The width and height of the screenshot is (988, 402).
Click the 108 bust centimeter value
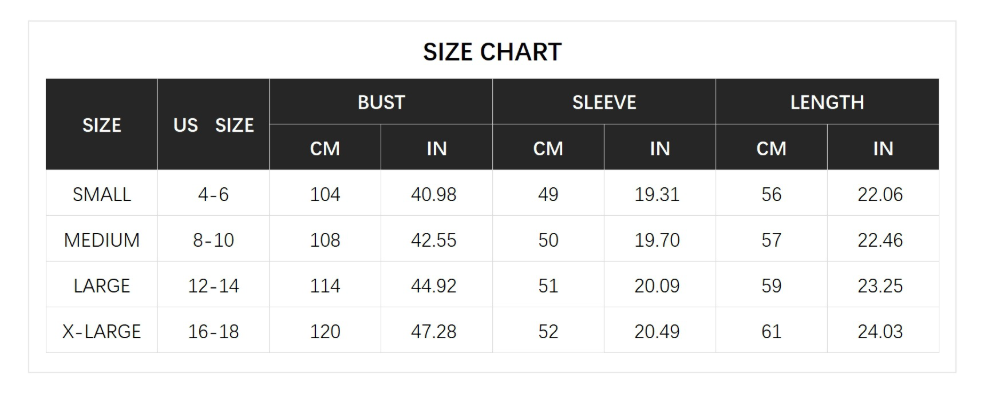point(325,240)
